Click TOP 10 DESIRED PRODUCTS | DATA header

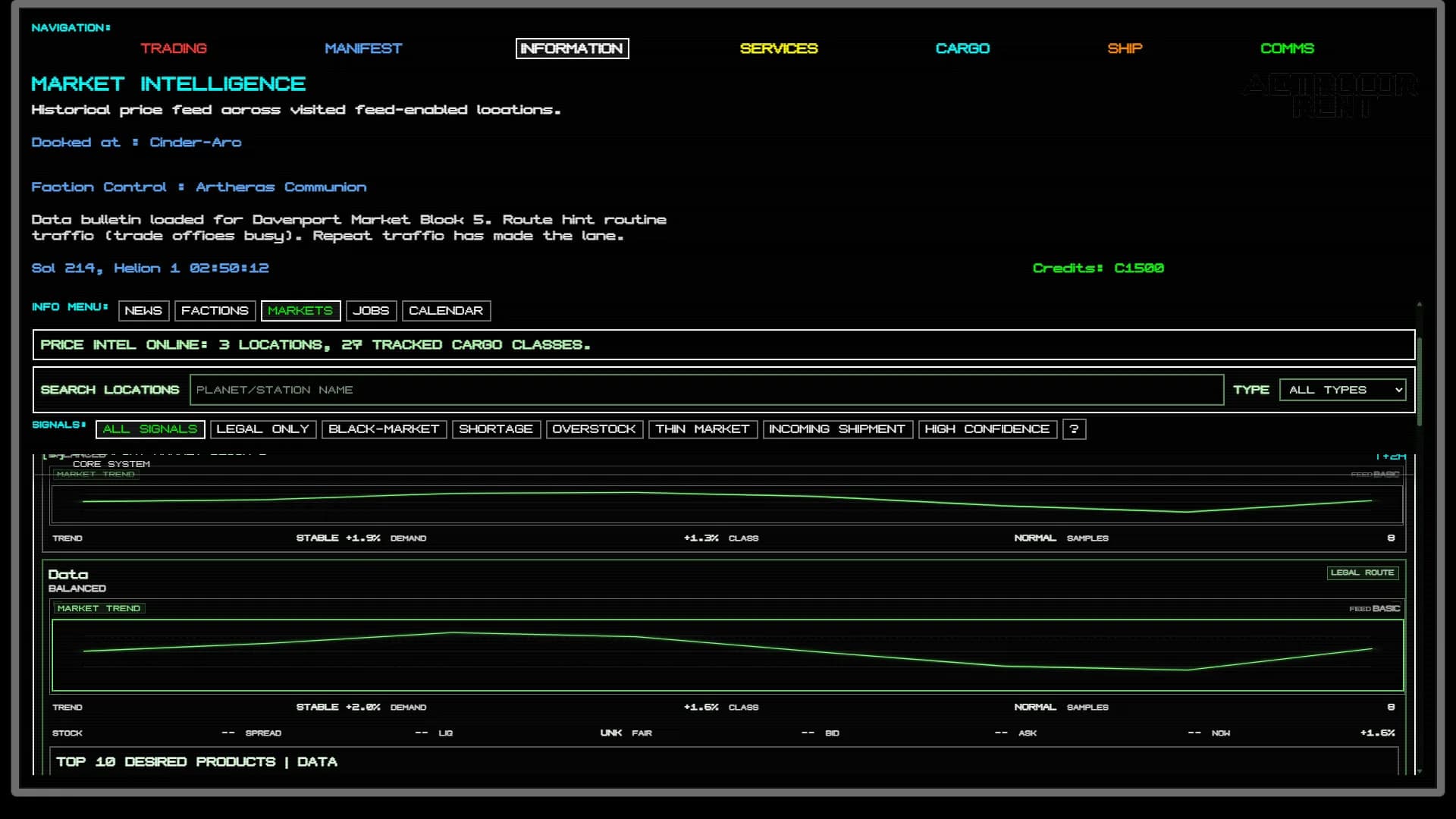(x=196, y=761)
